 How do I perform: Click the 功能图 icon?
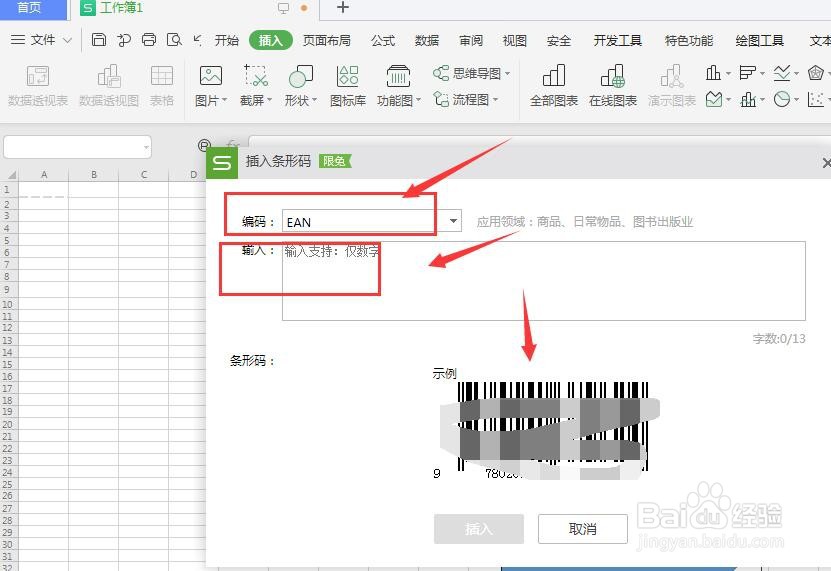click(x=398, y=76)
